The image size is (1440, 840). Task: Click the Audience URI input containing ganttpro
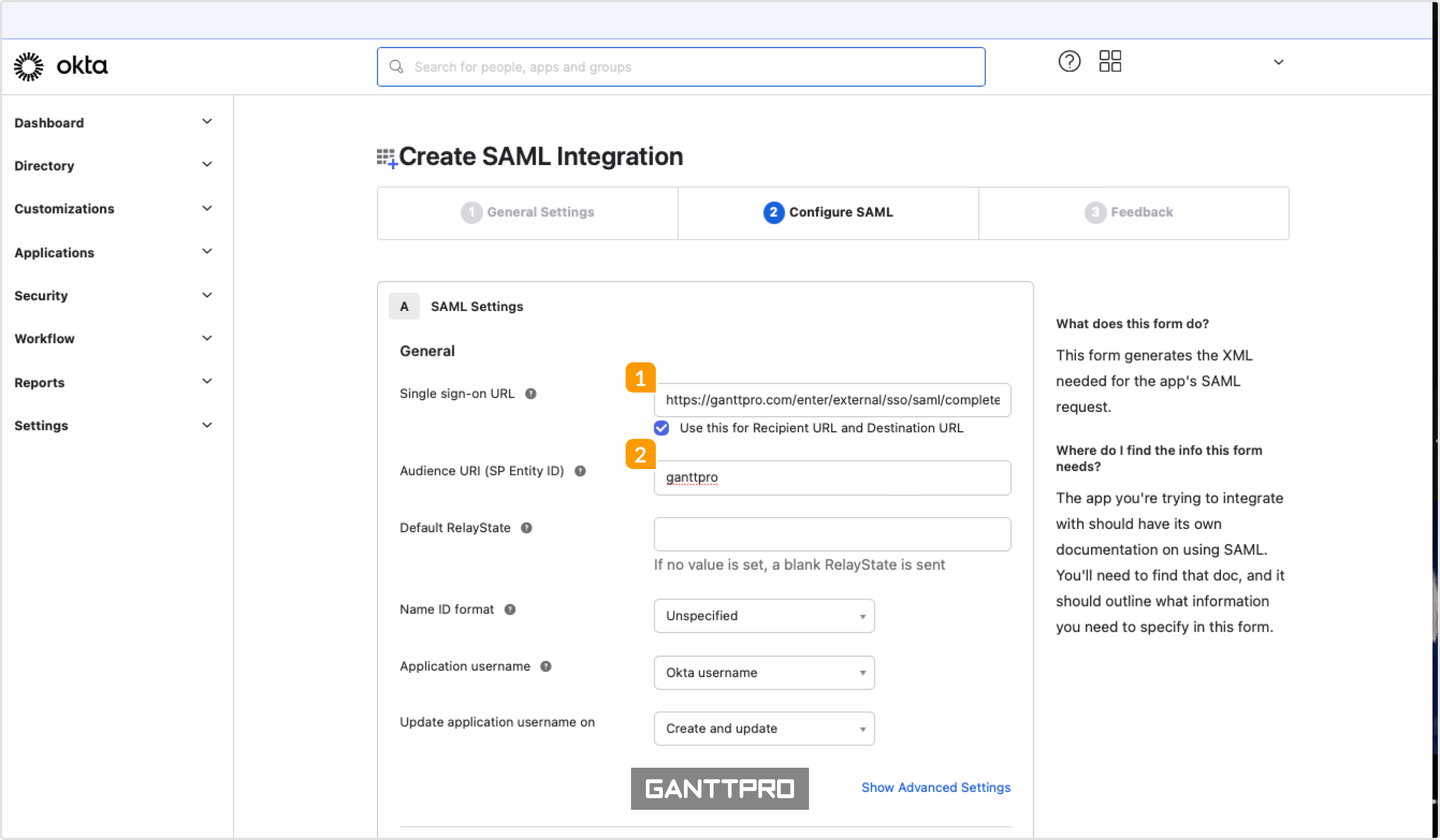pos(832,478)
